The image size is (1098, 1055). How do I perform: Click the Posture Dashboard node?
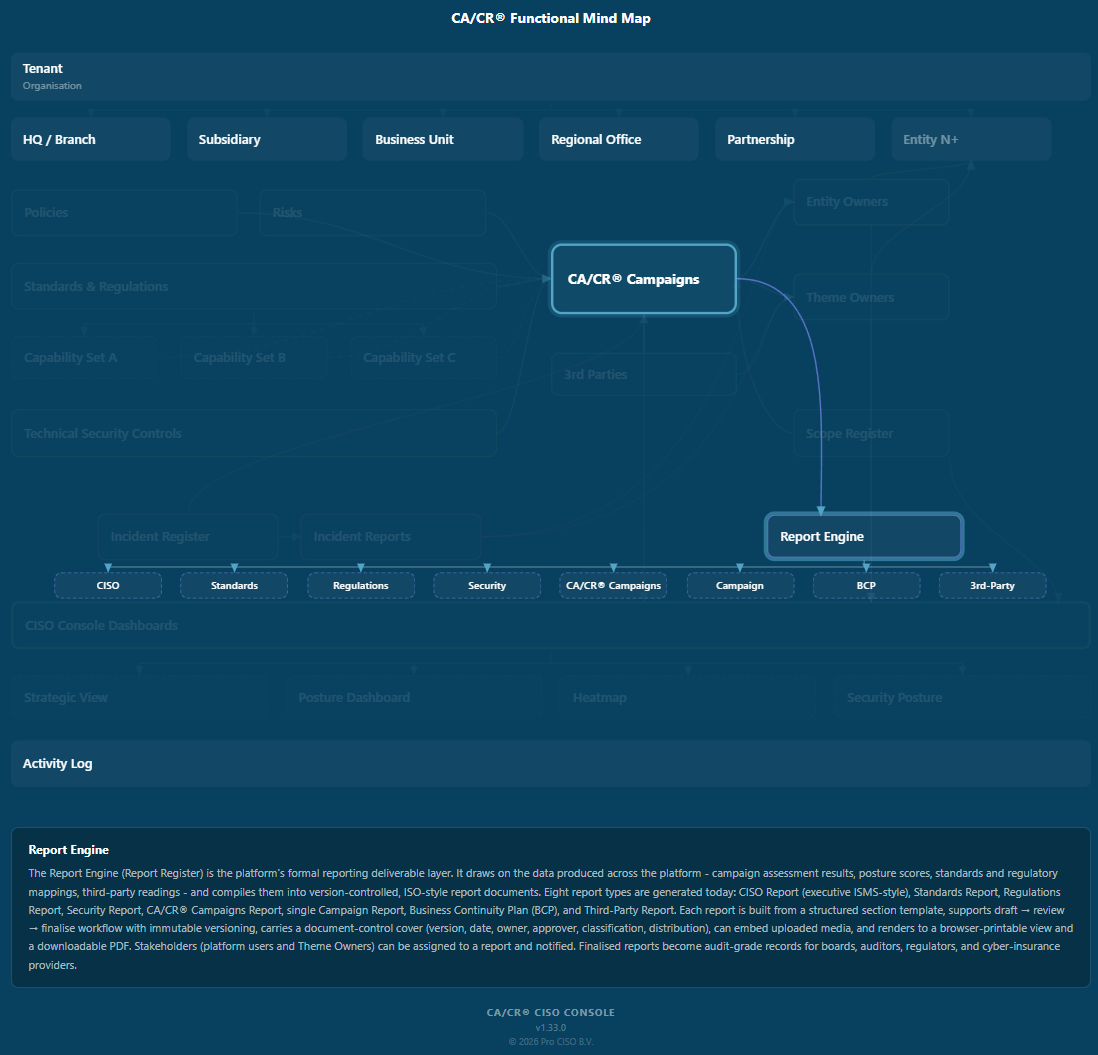pos(414,698)
